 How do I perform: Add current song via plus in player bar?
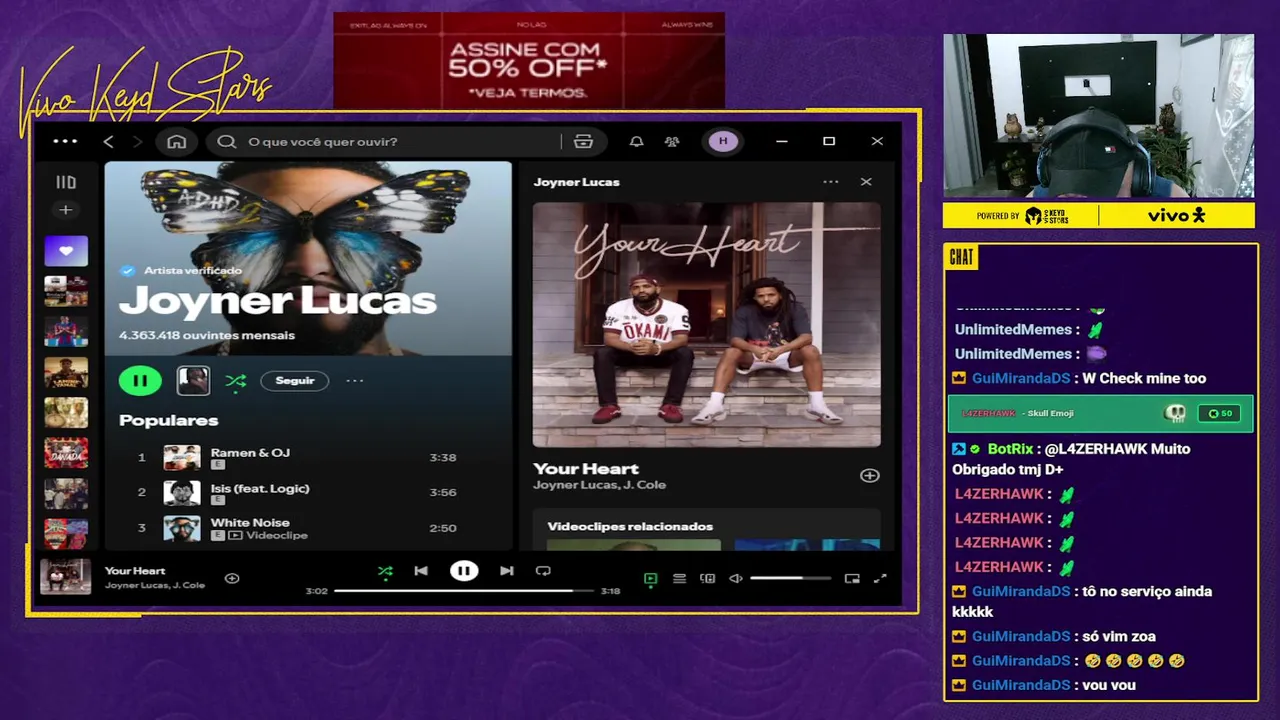pos(232,578)
